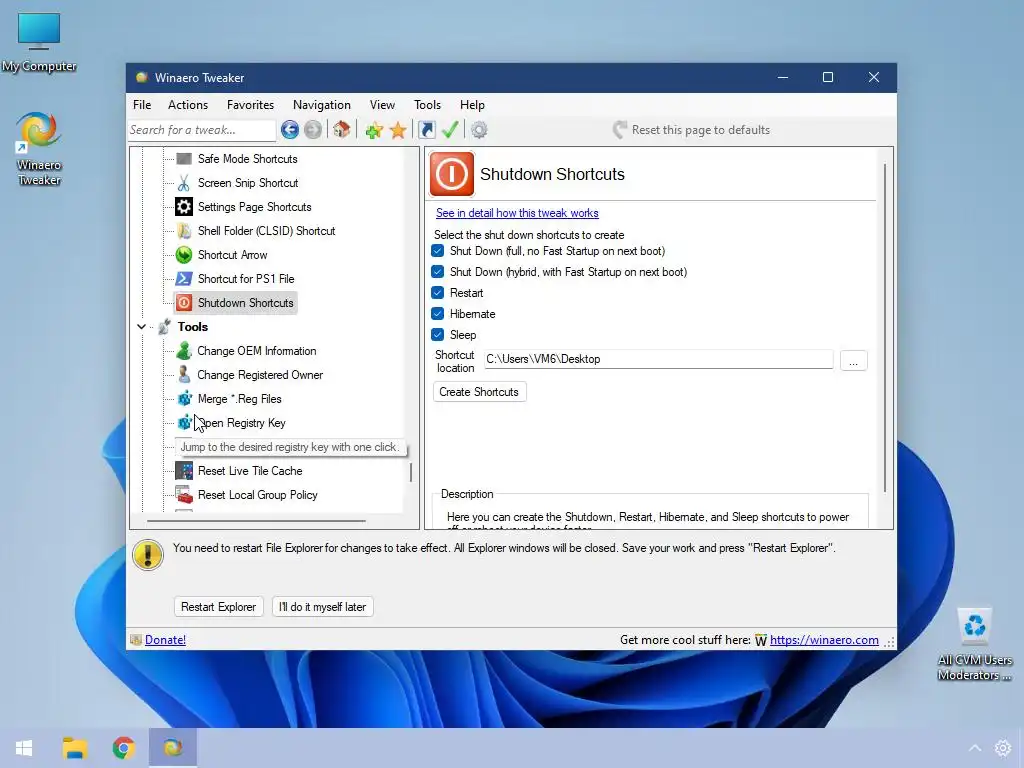1024x768 pixels.
Task: Toggle the Hibernate checkbox
Action: tap(438, 313)
